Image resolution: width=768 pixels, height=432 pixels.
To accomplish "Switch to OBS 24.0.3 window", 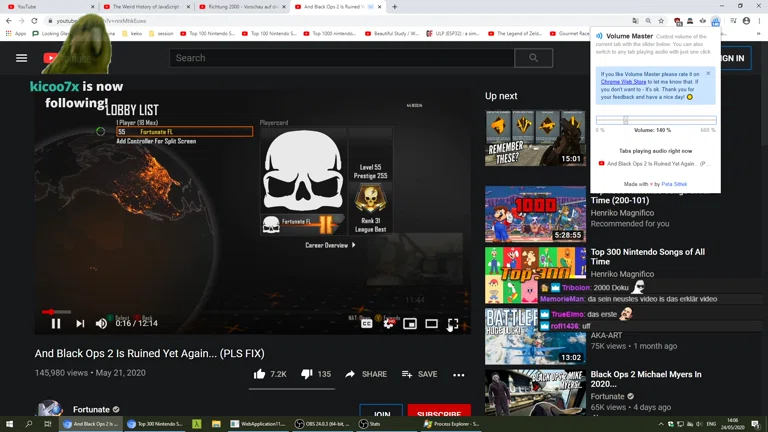I will coord(322,424).
